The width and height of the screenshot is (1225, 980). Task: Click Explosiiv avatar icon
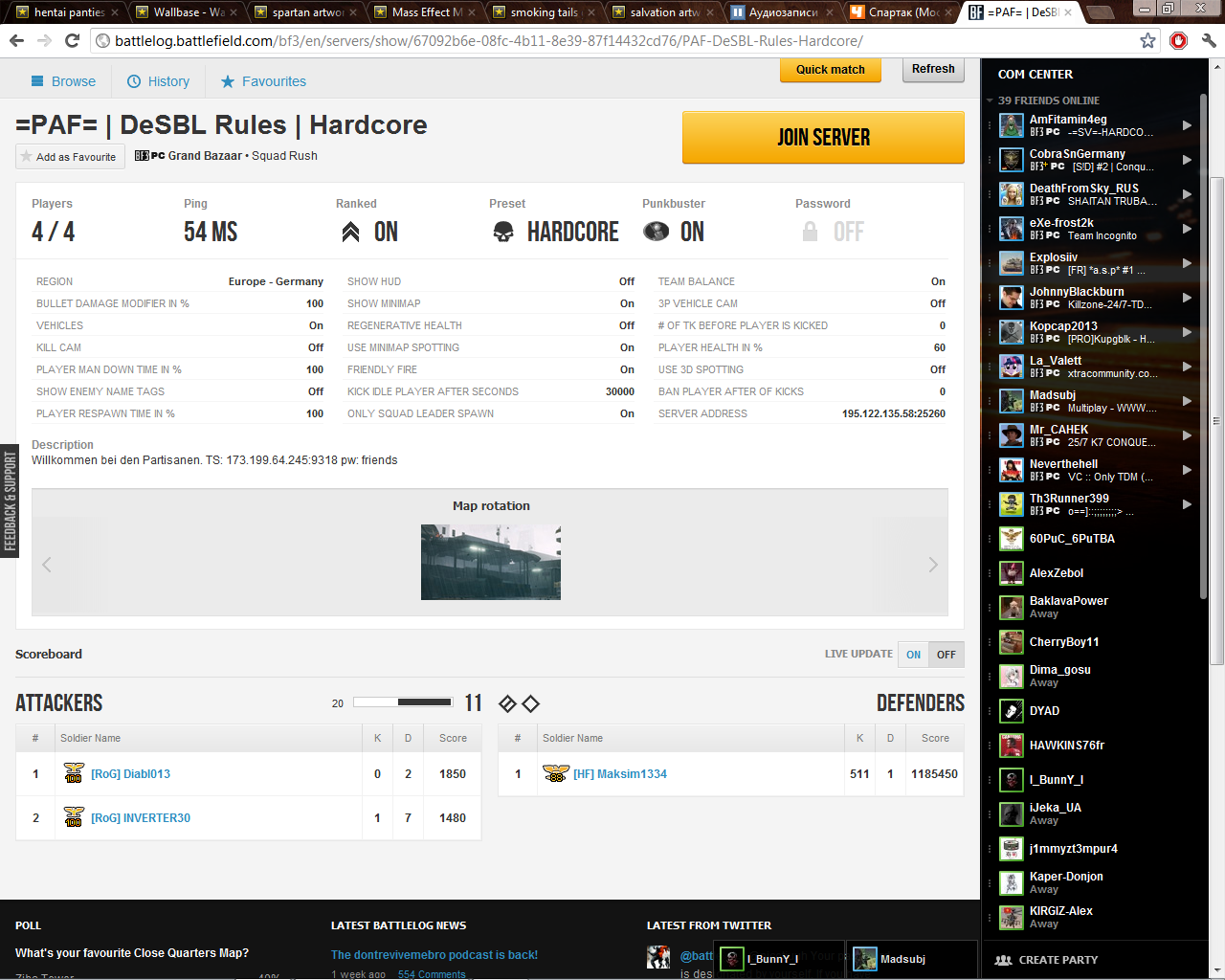click(x=1012, y=263)
